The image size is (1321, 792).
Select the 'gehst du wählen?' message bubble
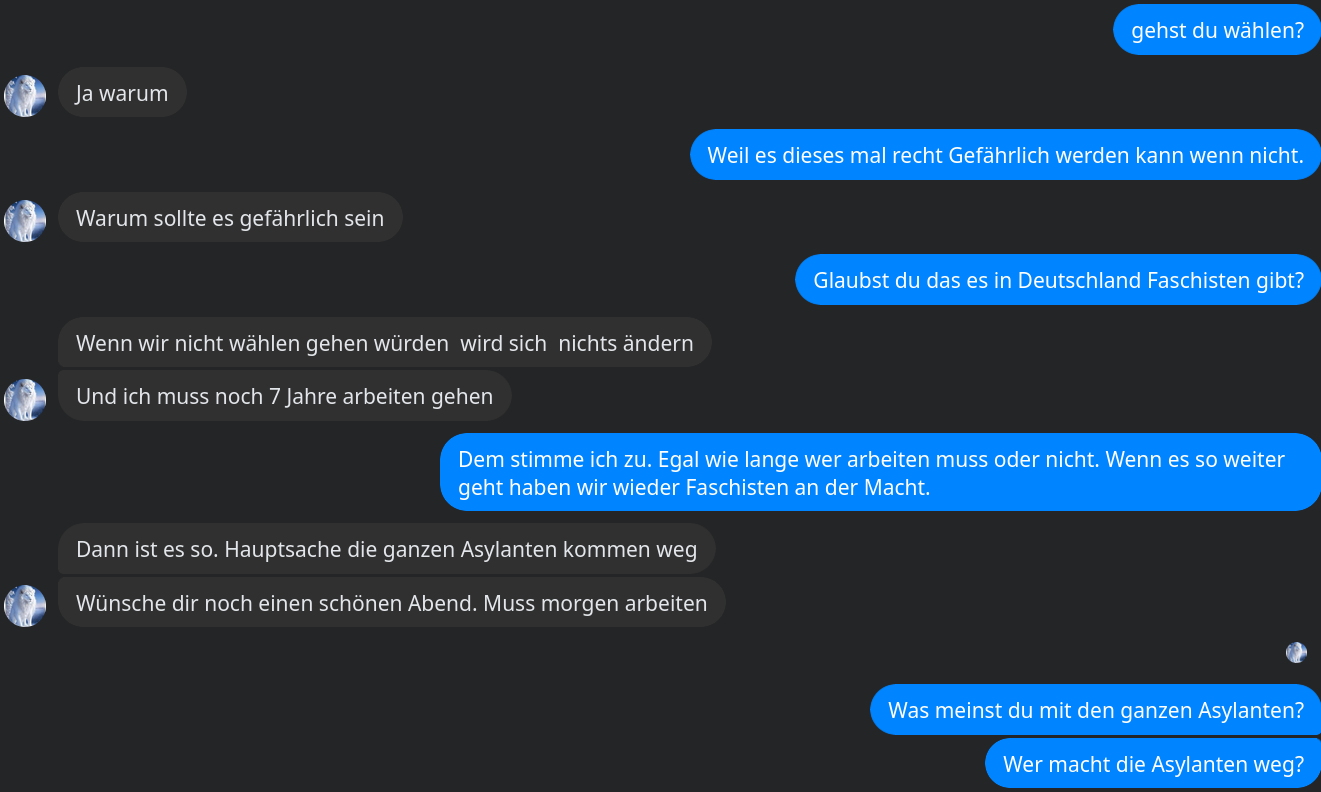(x=1217, y=30)
